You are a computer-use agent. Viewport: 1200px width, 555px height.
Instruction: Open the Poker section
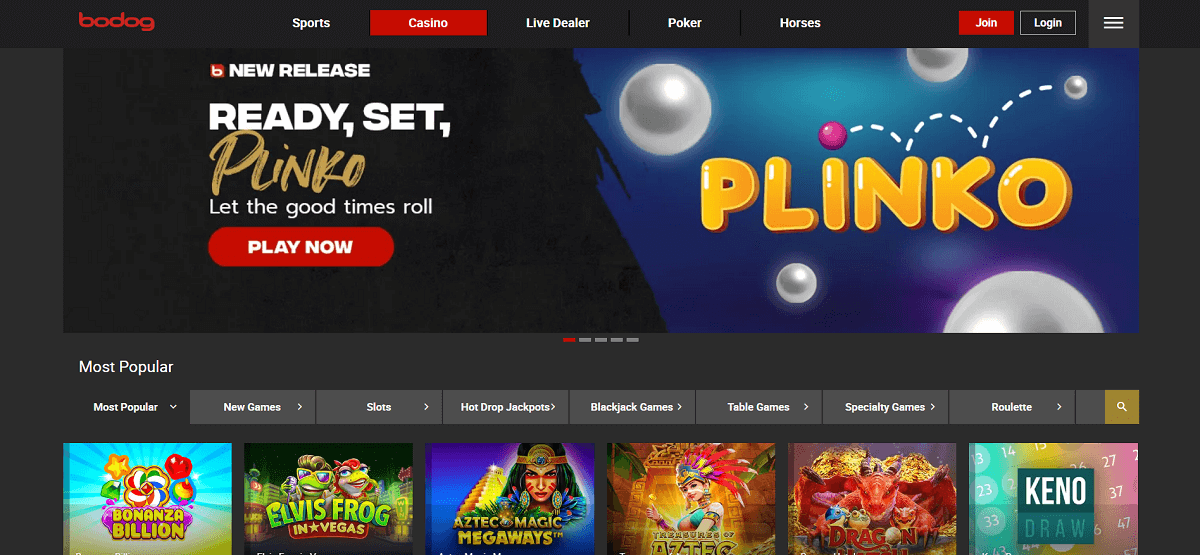click(685, 23)
